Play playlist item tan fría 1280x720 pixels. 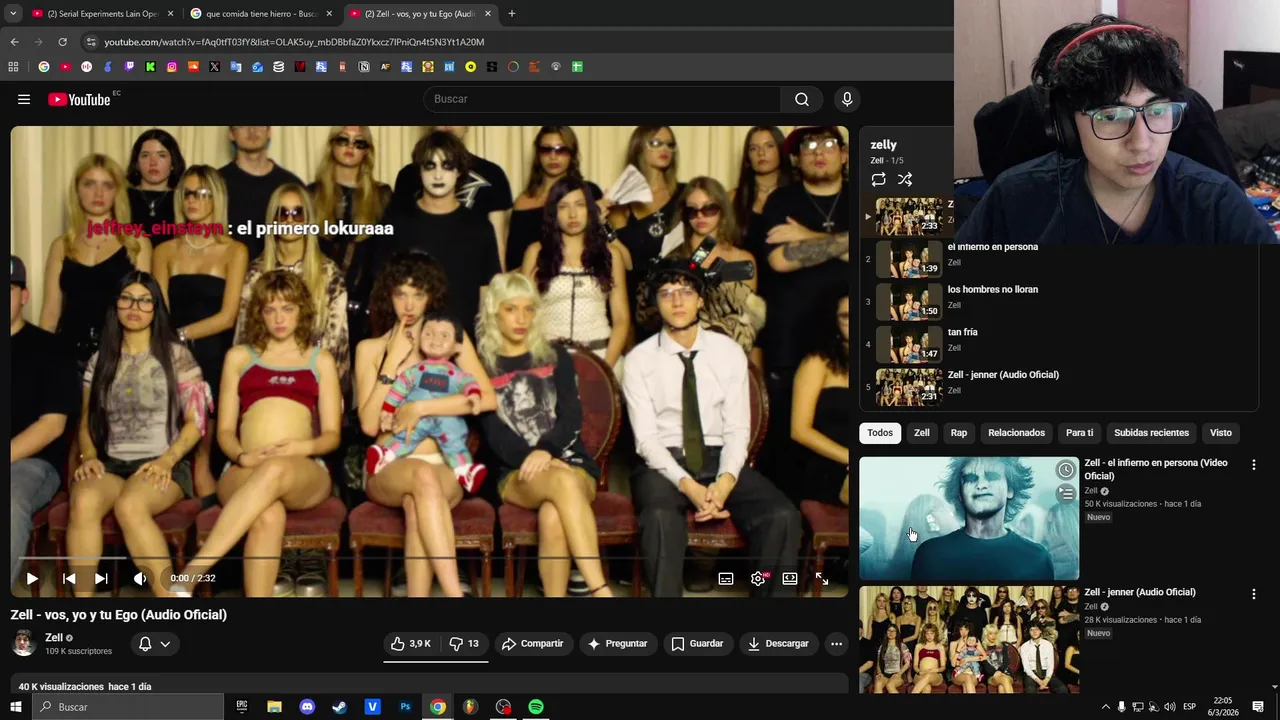(x=1058, y=345)
